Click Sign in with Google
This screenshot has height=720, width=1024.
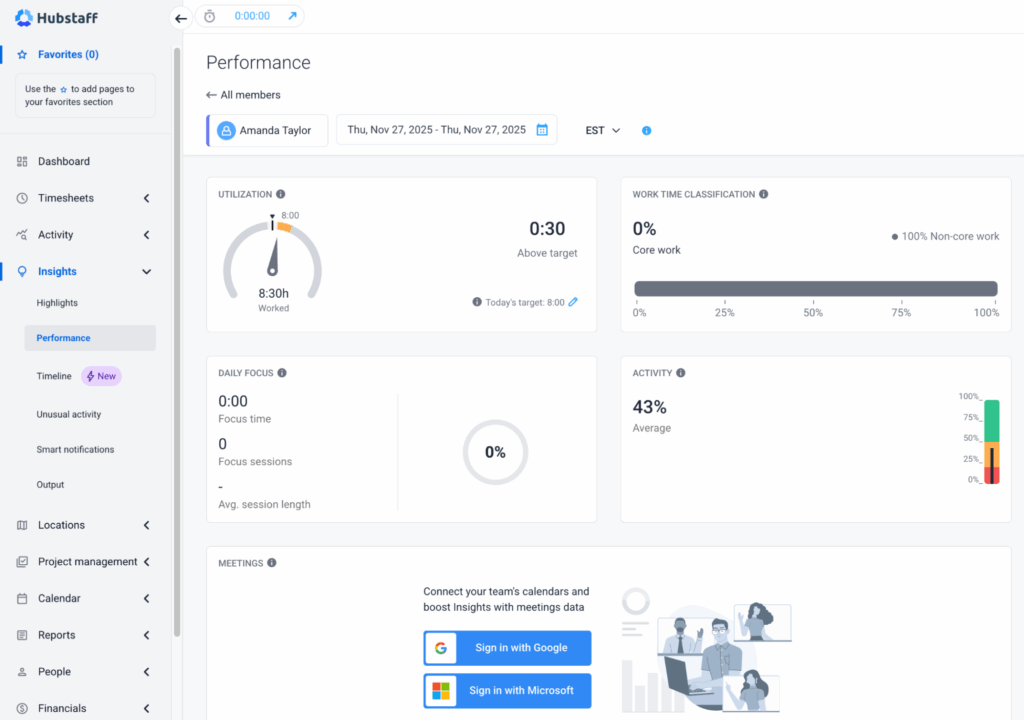pyautogui.click(x=507, y=648)
